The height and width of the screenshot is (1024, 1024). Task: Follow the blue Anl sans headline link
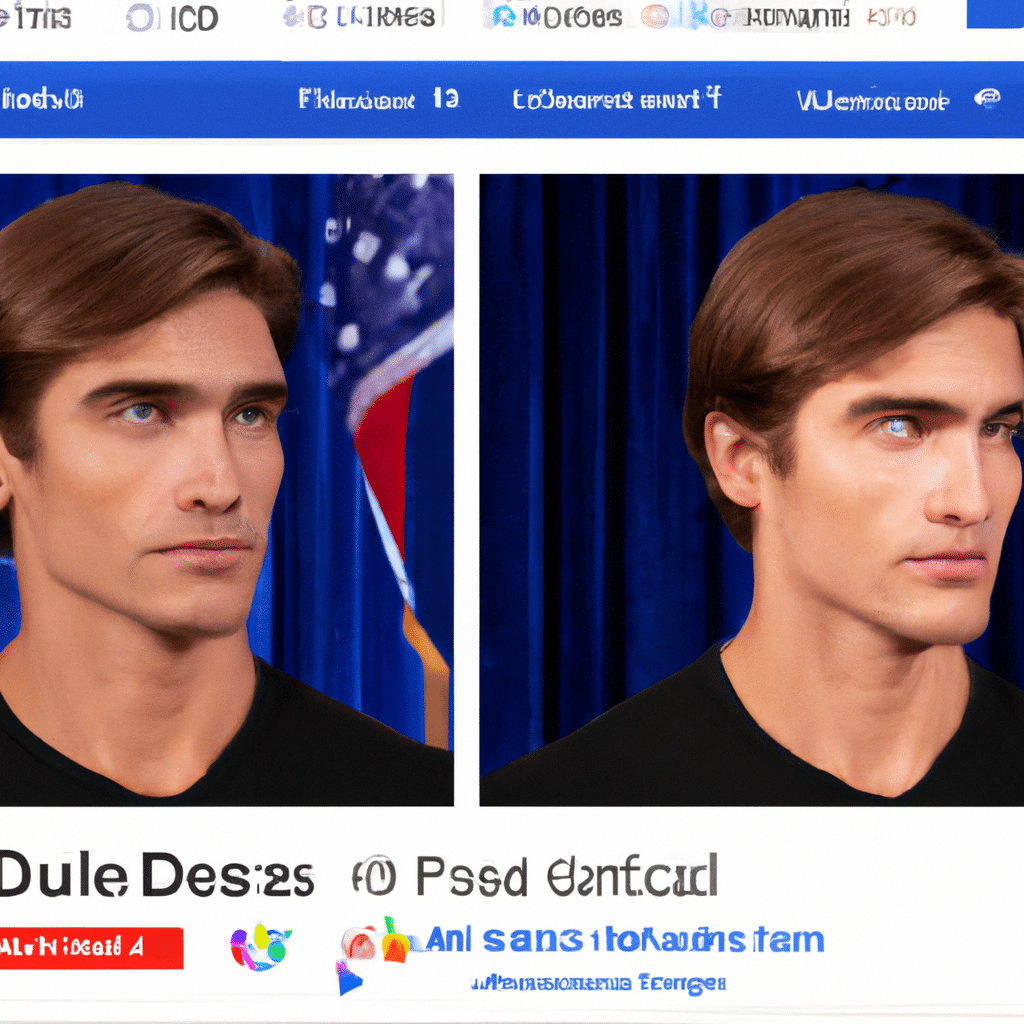point(625,940)
